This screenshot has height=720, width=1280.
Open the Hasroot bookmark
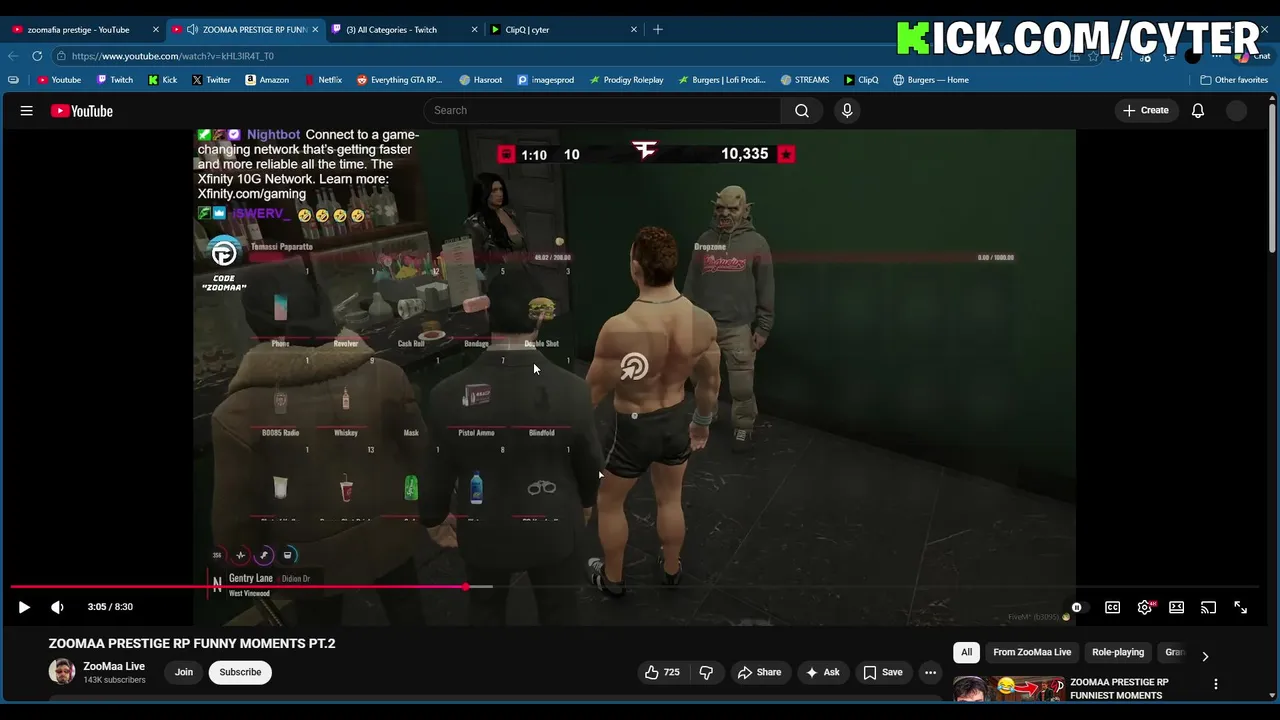tap(481, 80)
